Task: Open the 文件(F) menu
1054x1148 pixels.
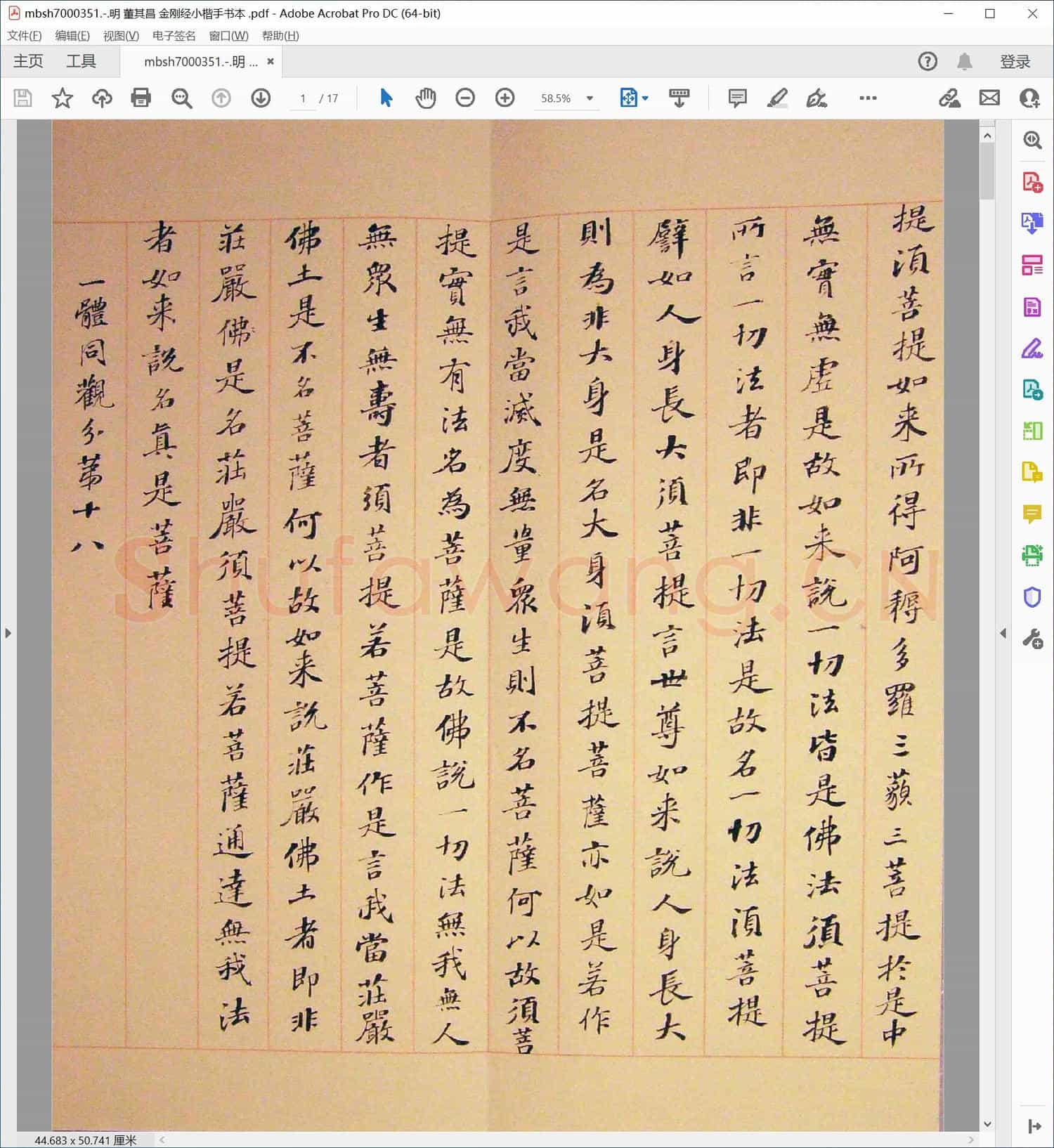Action: coord(25,36)
